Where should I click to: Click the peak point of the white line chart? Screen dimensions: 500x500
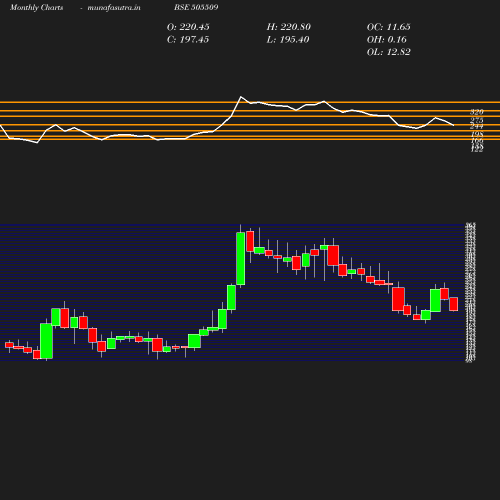pos(241,97)
